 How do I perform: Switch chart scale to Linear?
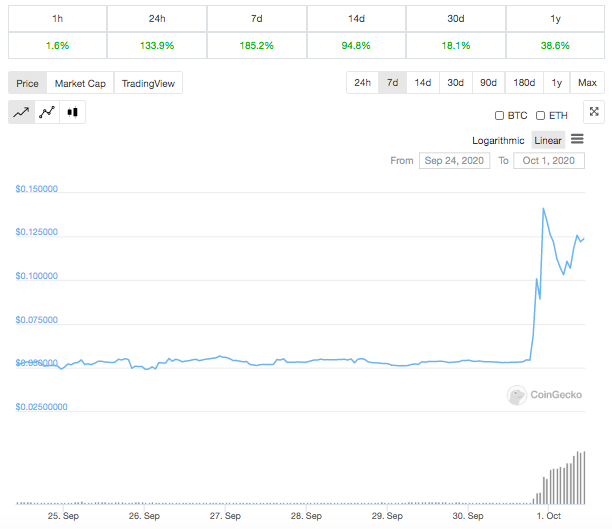point(548,141)
